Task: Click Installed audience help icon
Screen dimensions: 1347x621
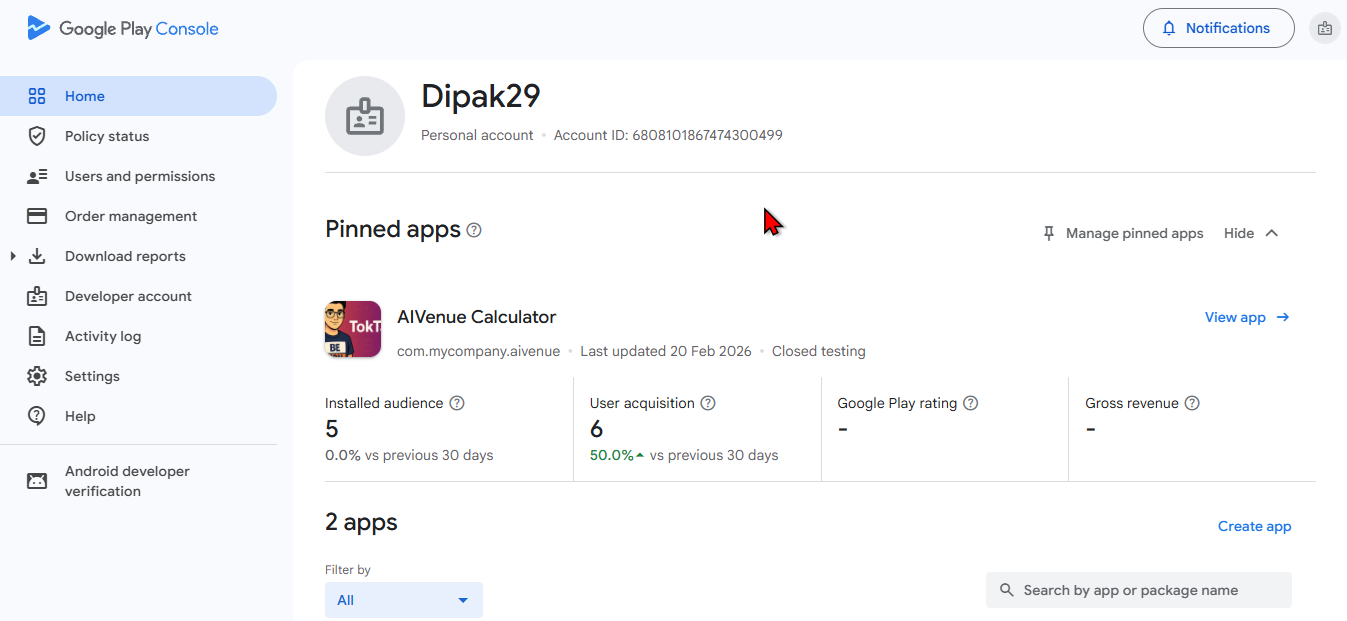Action: click(x=457, y=403)
